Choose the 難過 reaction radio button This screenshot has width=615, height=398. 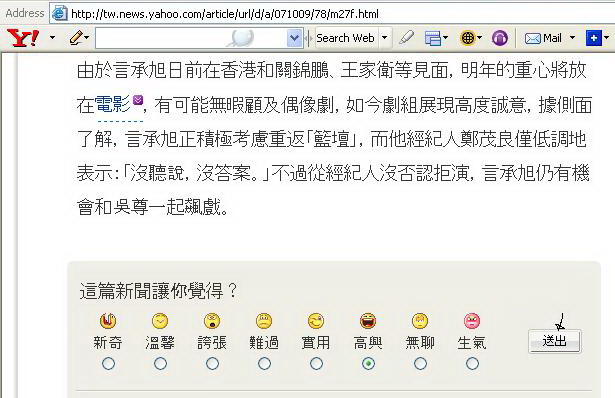tap(264, 363)
